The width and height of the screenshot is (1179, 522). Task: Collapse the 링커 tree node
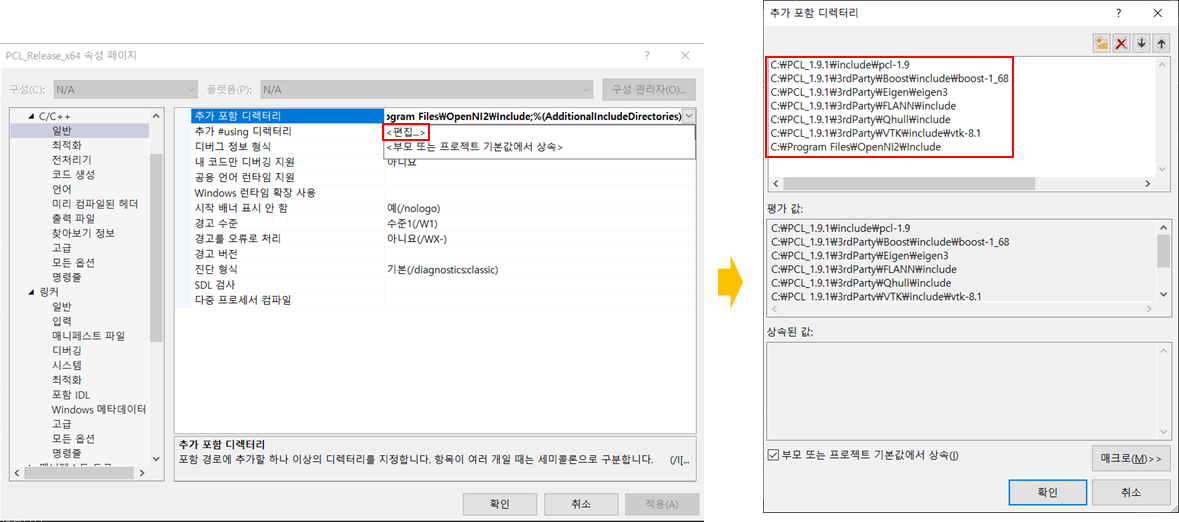[32, 292]
